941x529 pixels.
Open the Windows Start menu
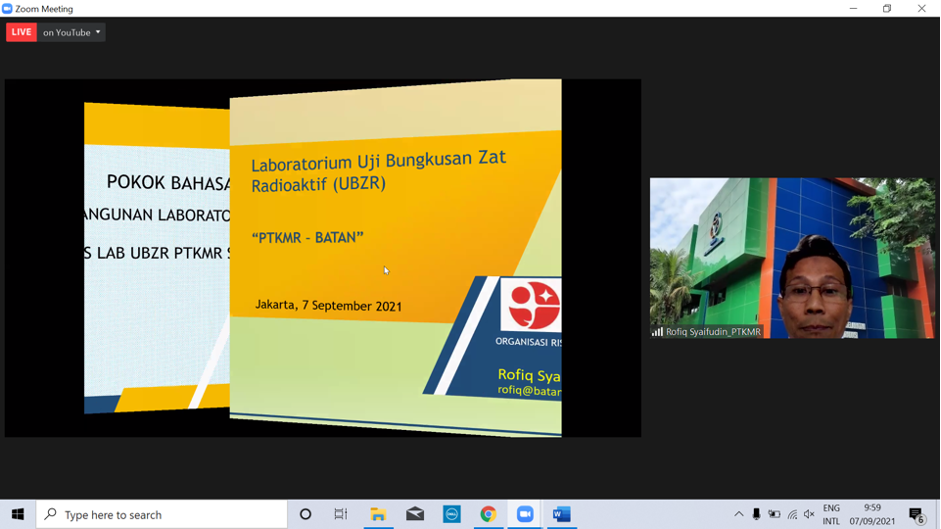(18, 515)
